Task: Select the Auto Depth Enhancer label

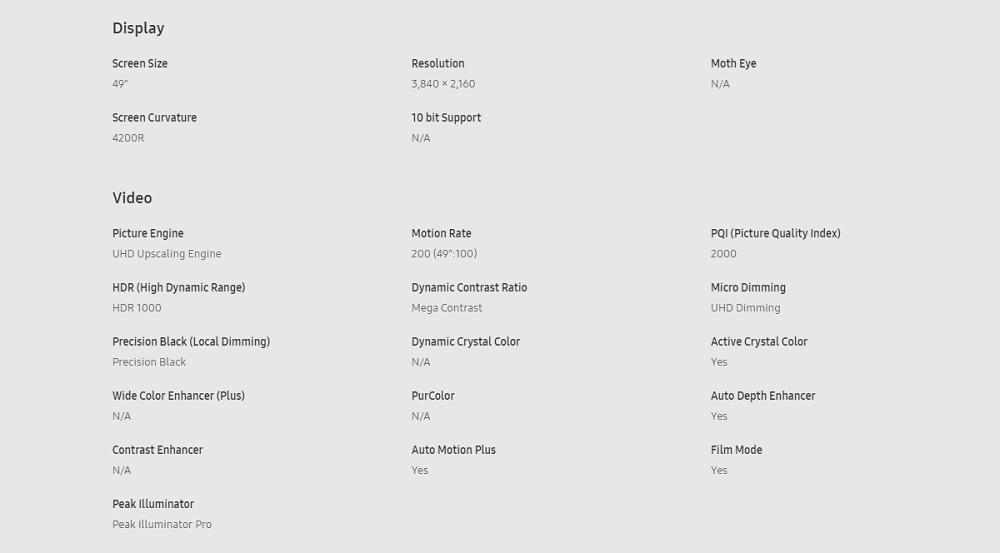Action: (x=763, y=395)
